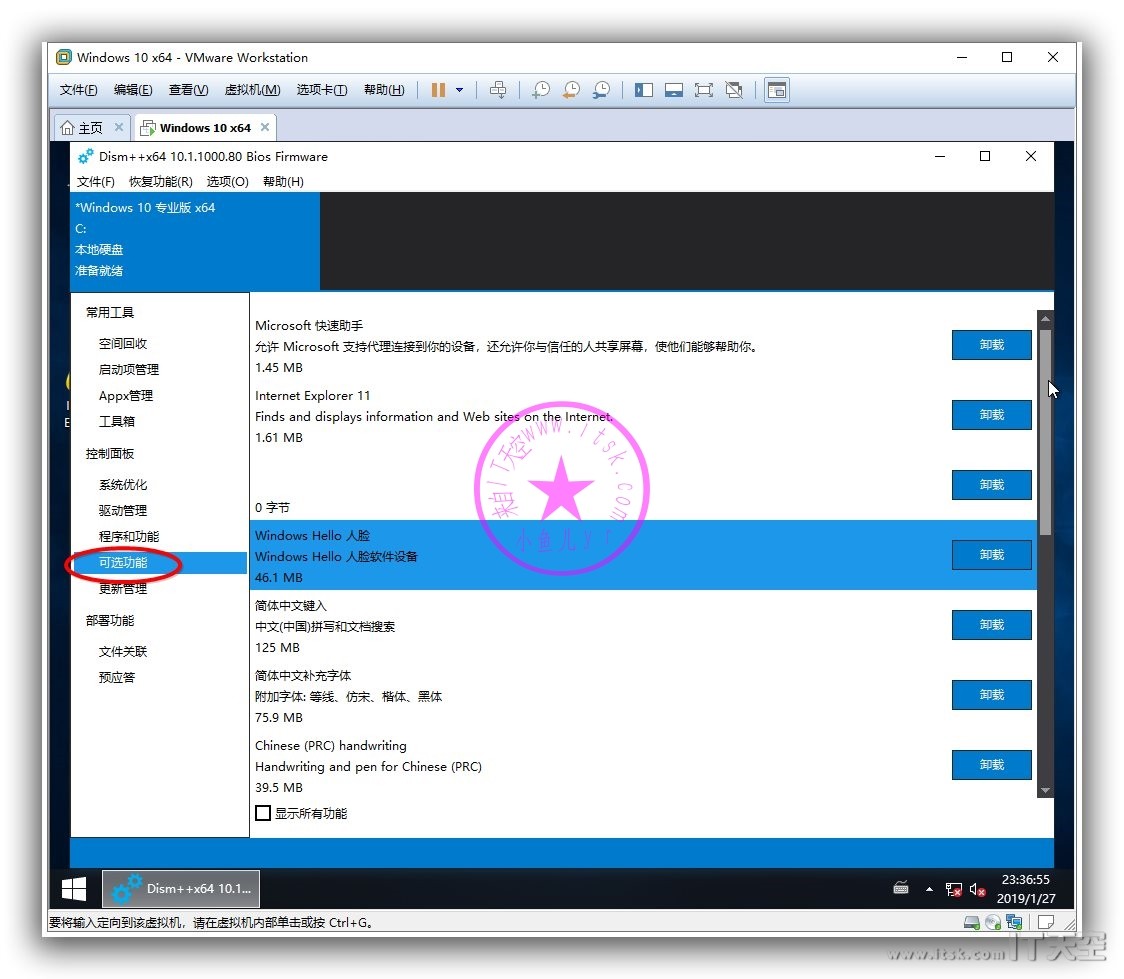Click Send Ctrl+Alt+Del toolbar icon
The height and width of the screenshot is (979, 1124).
point(498,90)
